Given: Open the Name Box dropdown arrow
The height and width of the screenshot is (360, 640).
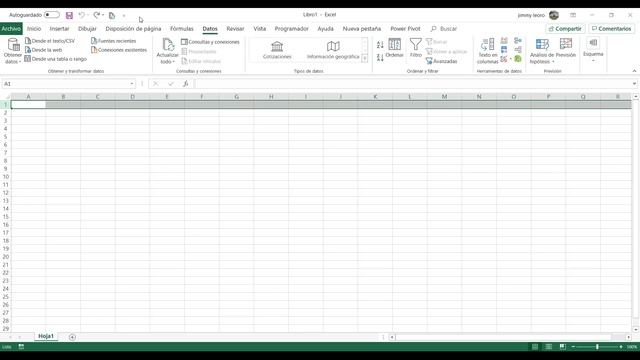Looking at the screenshot, I should click(132, 84).
